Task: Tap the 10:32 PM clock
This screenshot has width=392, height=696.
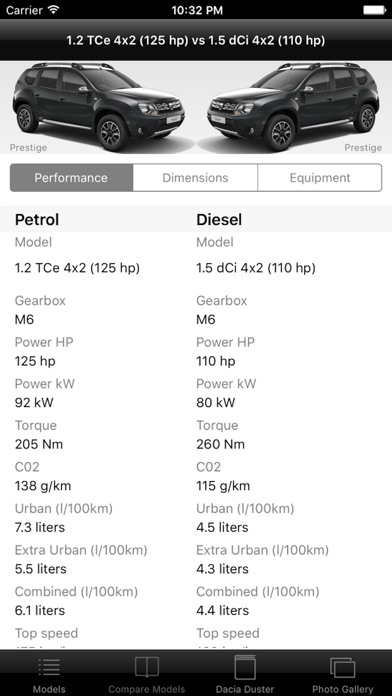Action: pos(196,10)
